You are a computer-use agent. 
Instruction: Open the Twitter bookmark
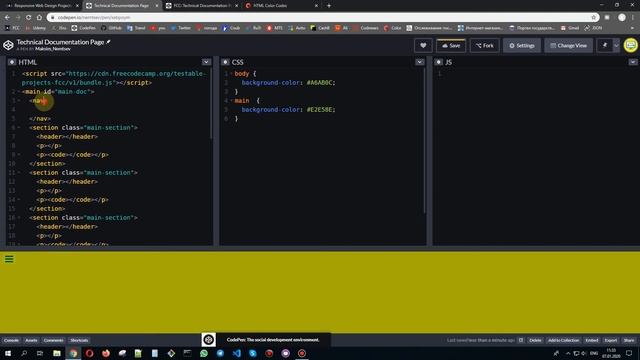(x=181, y=28)
